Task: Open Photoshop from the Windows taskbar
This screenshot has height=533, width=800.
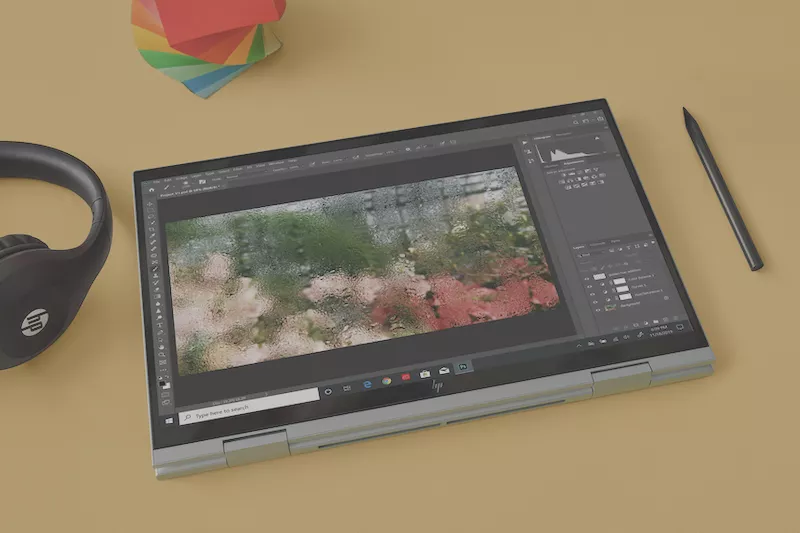Action: 463,367
